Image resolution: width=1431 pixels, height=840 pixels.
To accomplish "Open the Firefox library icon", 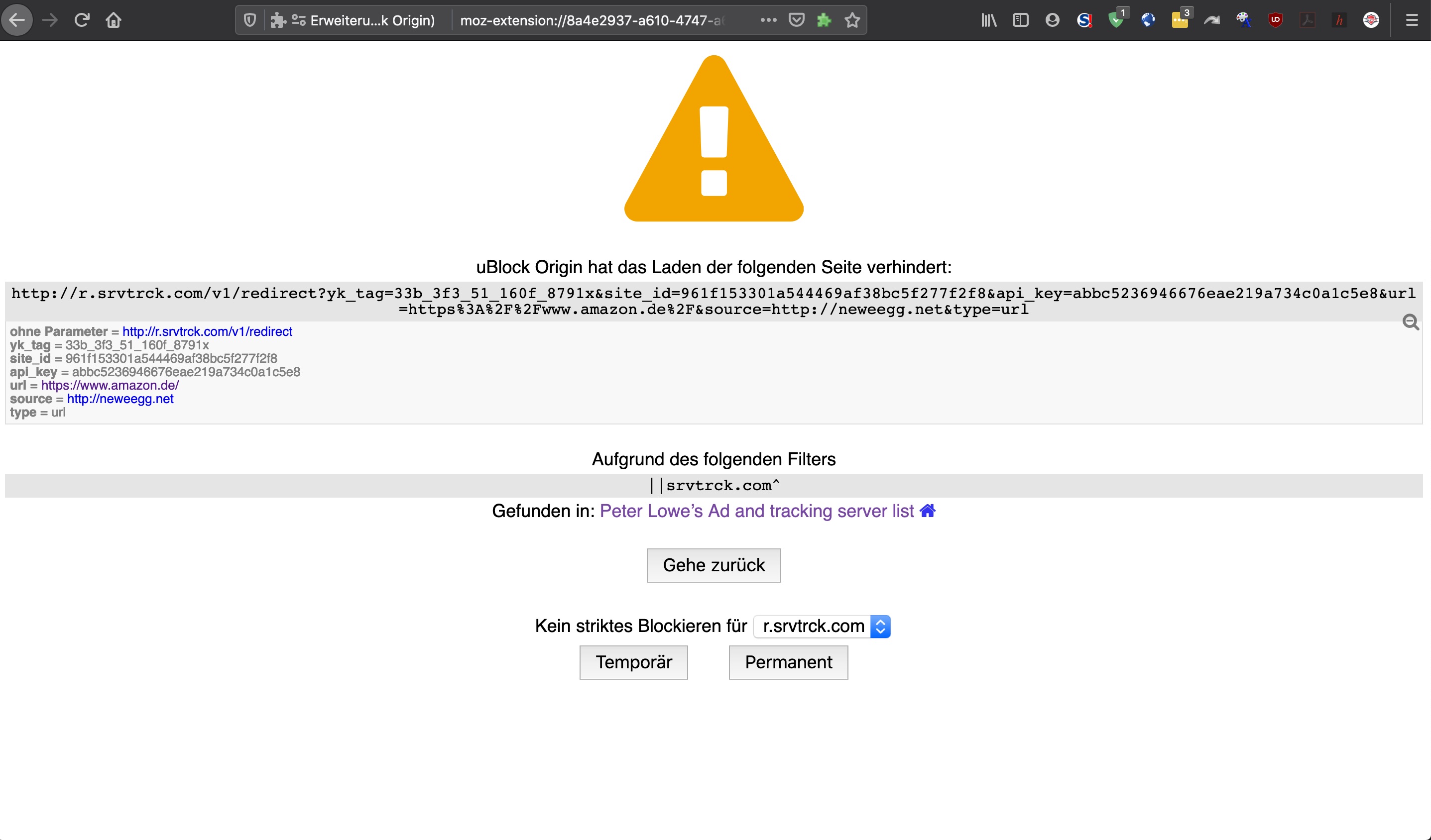I will [989, 20].
